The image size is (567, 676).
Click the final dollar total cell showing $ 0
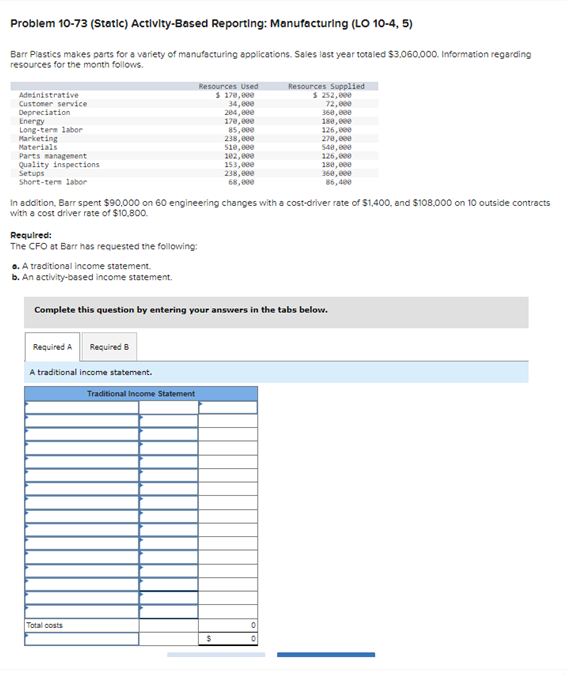tap(228, 638)
